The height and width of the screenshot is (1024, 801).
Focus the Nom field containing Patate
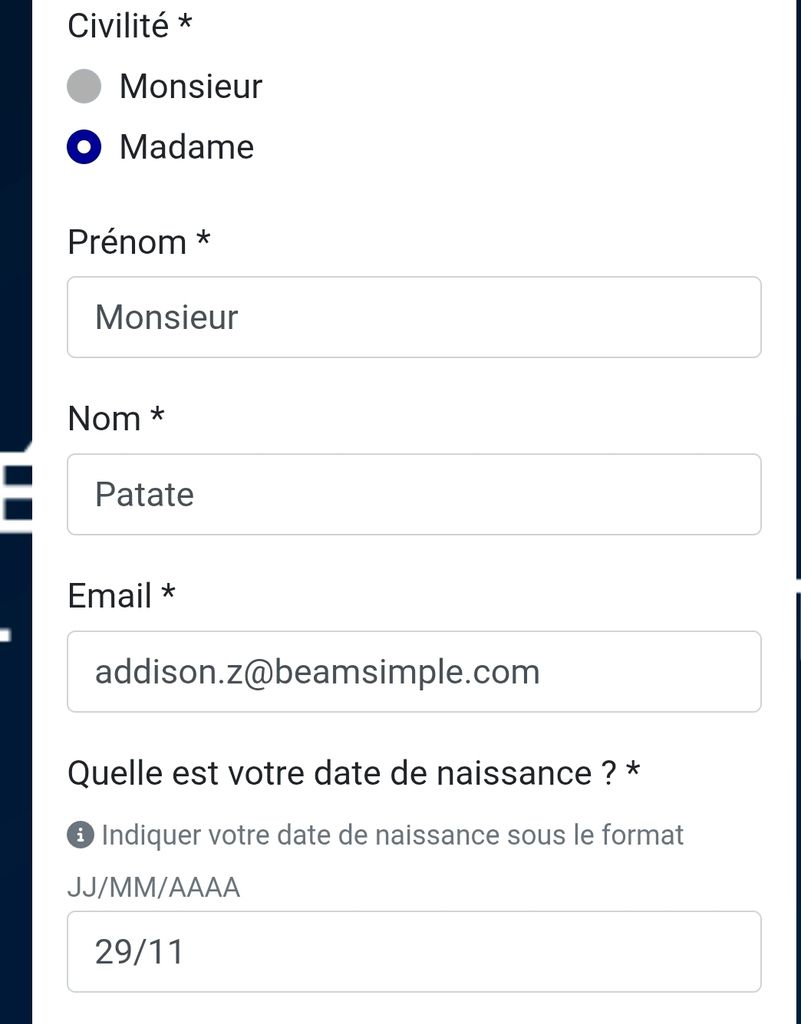point(414,494)
